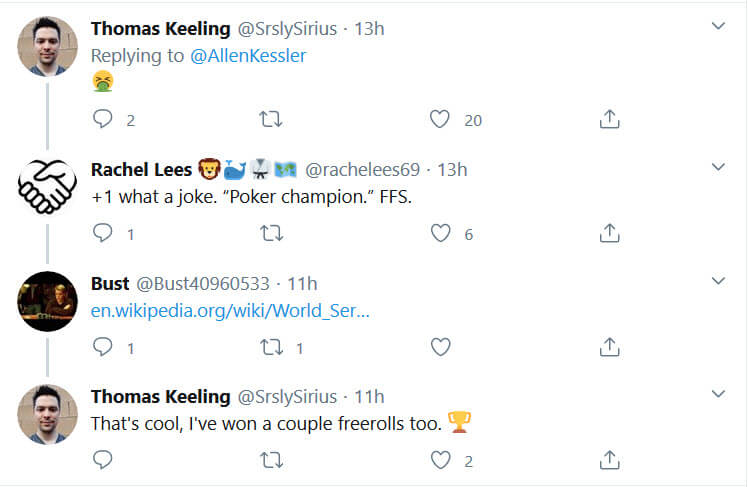Reply to Bust's Wikipedia link tweet
Viewport: 748px width, 487px height.
coord(103,347)
